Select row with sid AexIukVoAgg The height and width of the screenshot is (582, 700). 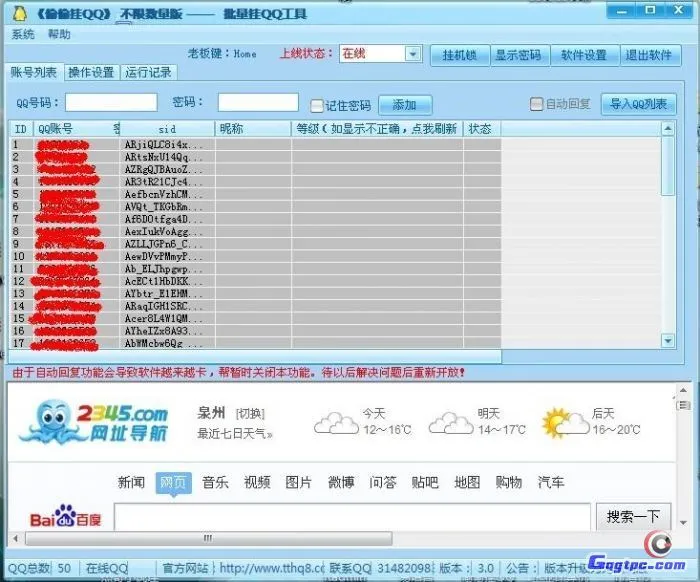(x=255, y=231)
